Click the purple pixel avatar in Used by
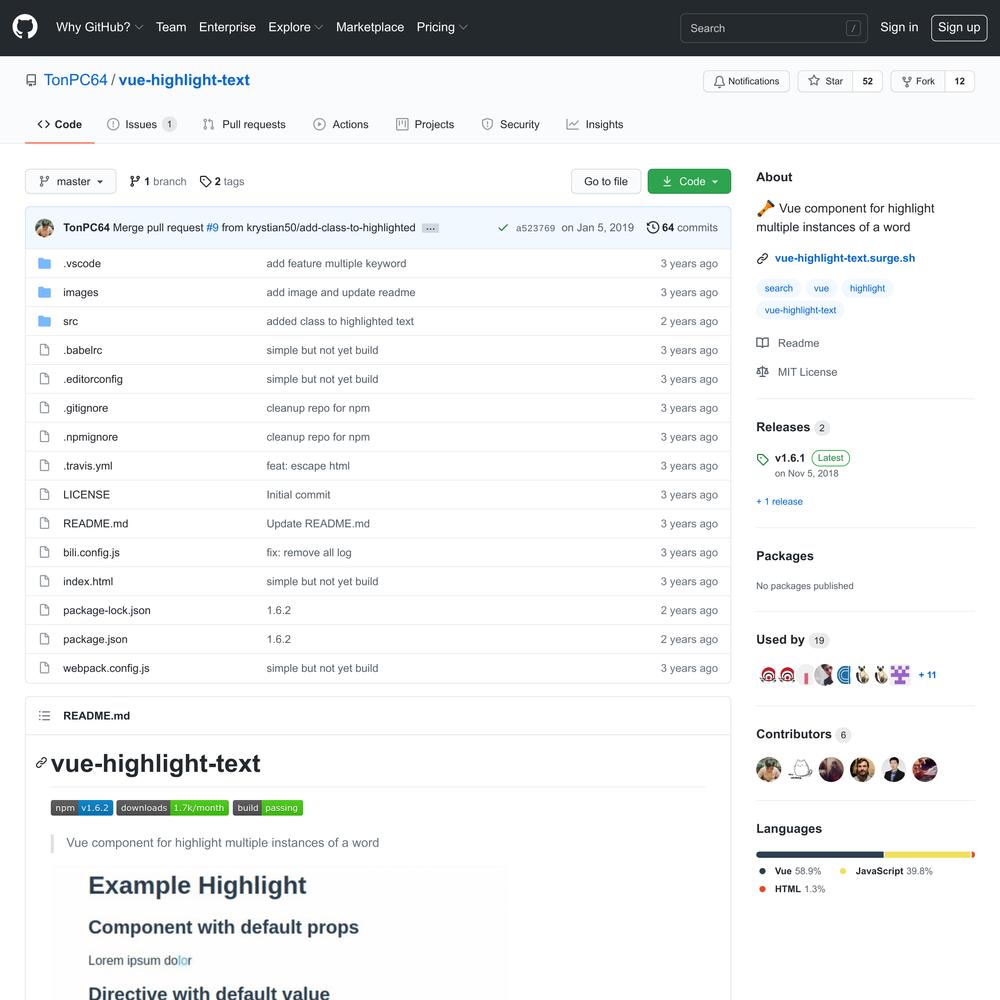Image resolution: width=1000 pixels, height=1000 pixels. [x=900, y=674]
